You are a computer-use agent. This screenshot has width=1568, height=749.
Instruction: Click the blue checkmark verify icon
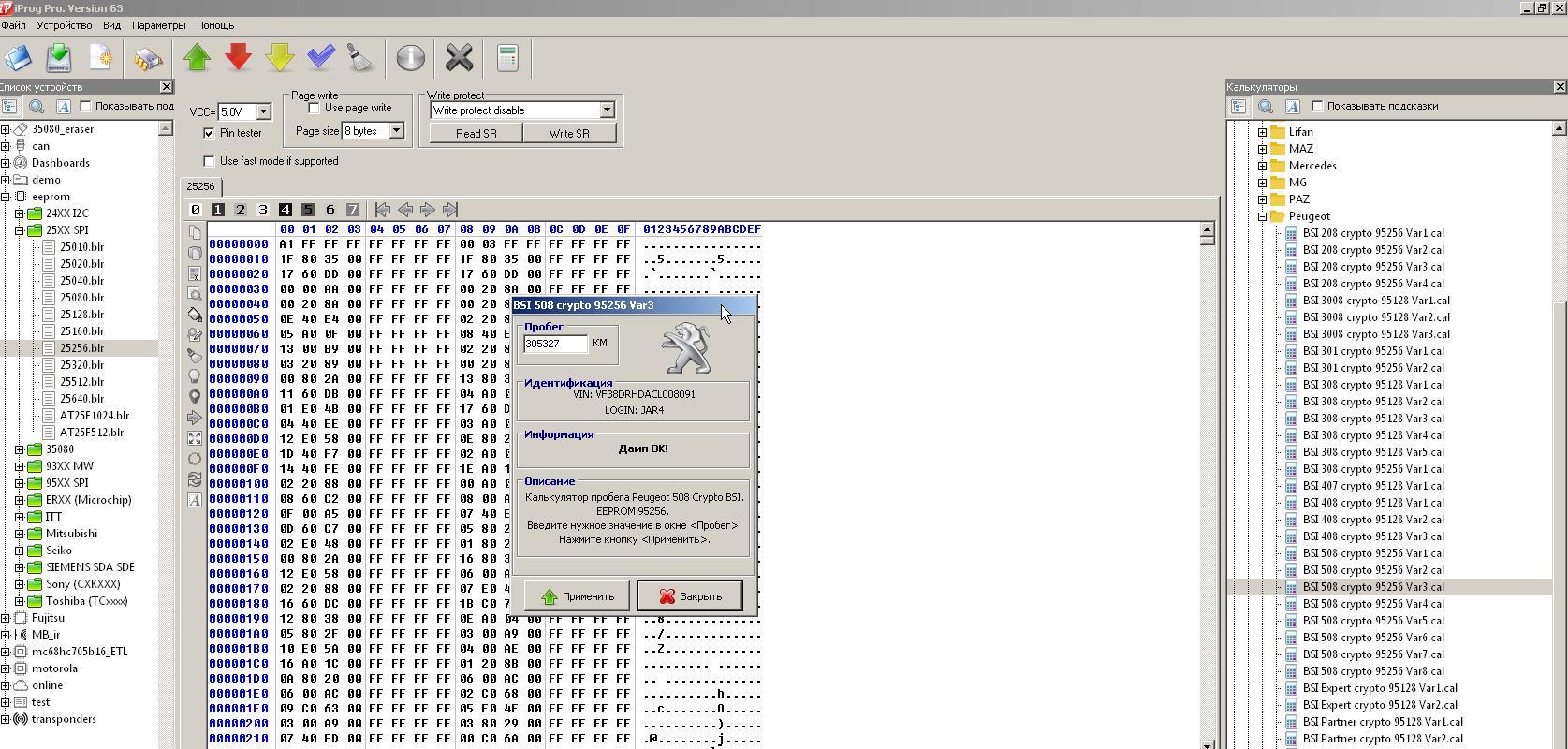321,58
